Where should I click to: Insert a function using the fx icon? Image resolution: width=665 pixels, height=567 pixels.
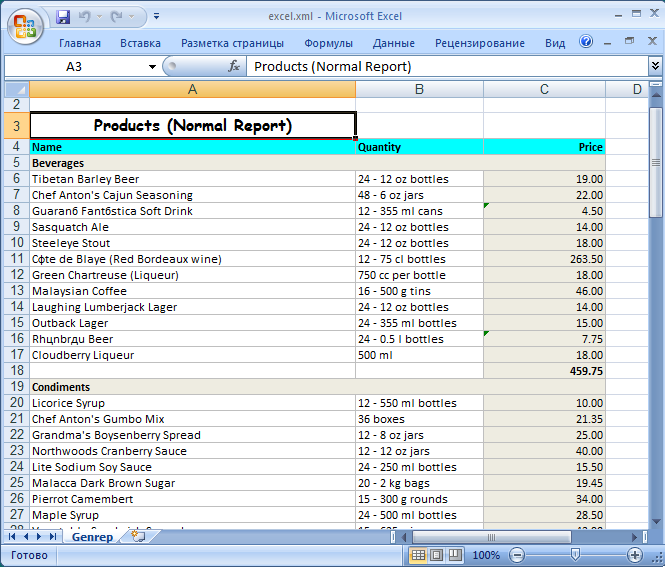tap(234, 66)
